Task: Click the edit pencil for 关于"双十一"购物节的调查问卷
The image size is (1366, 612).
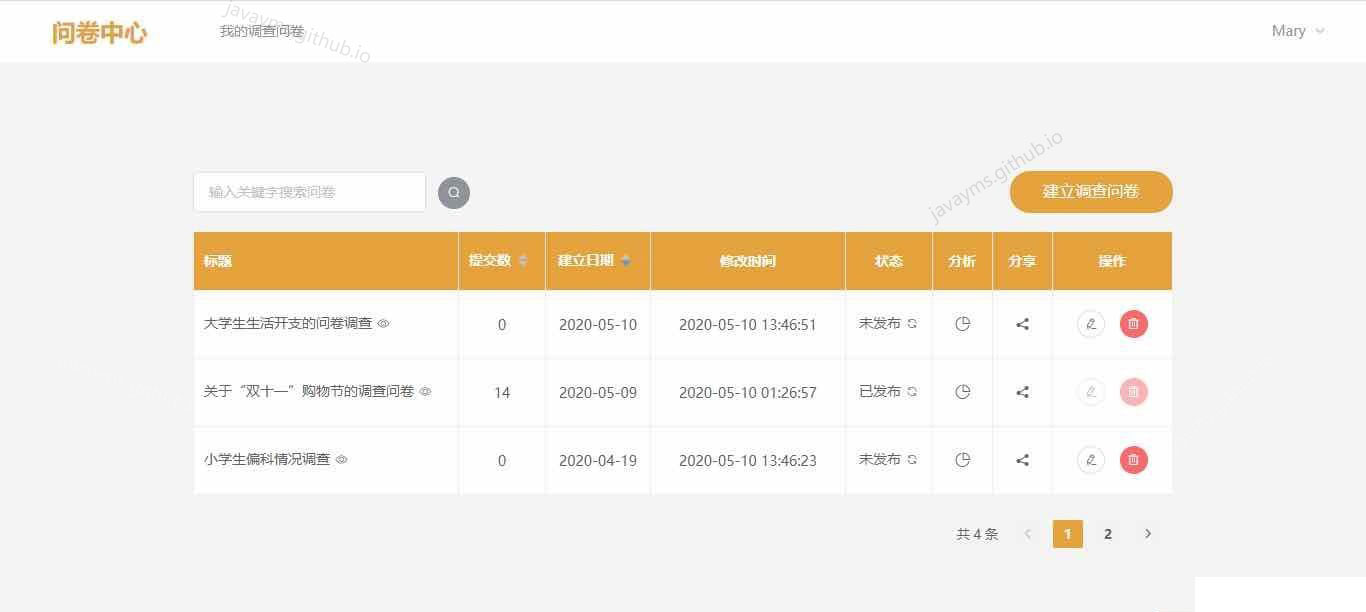Action: (x=1091, y=392)
